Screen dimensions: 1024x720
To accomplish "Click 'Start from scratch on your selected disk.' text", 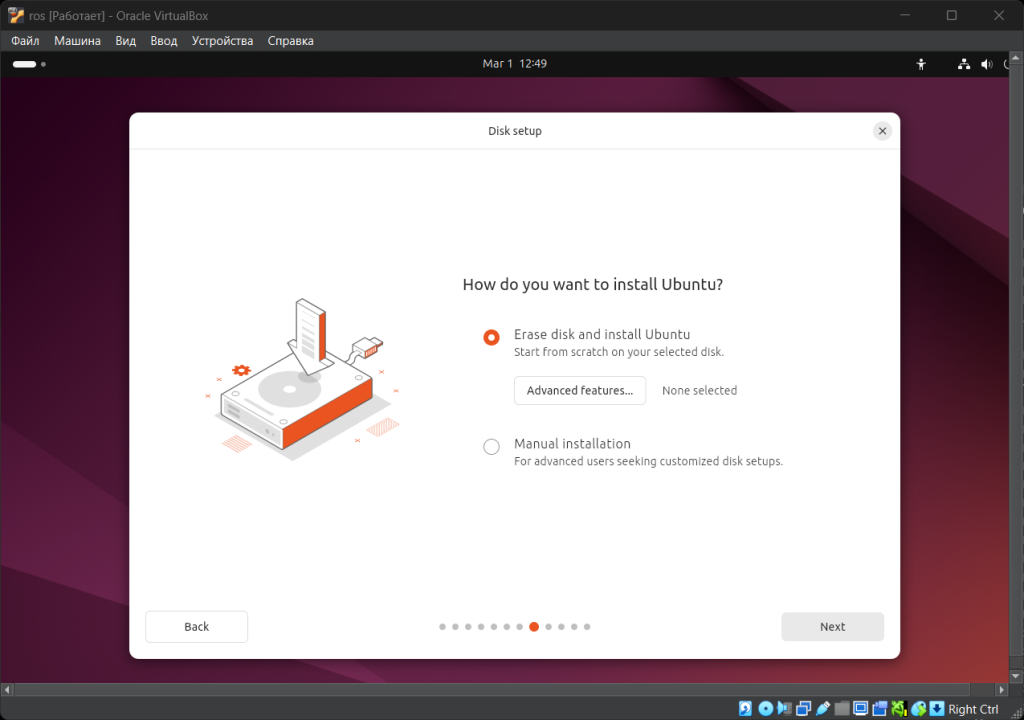I will click(x=618, y=352).
